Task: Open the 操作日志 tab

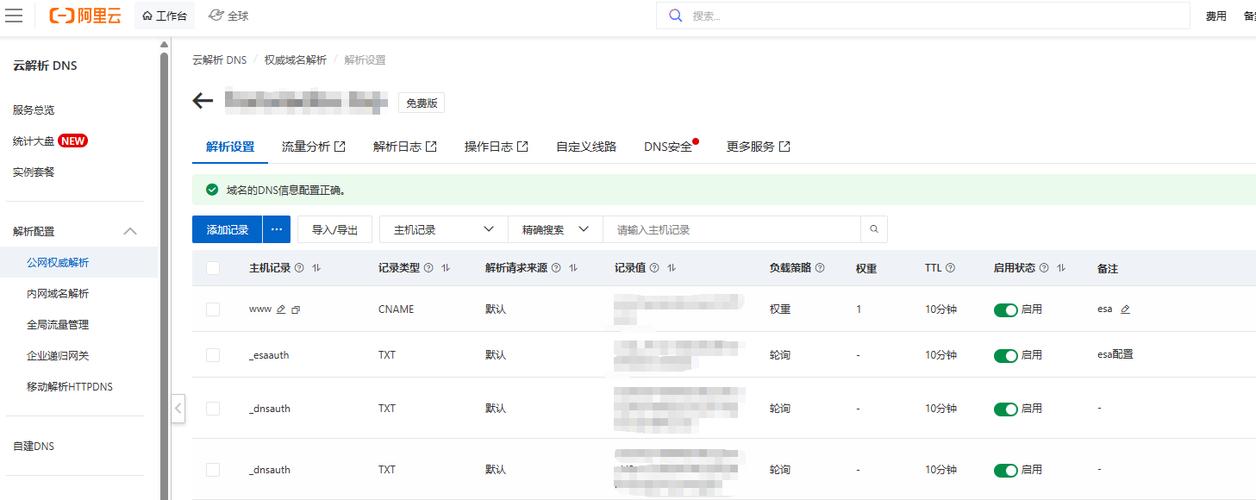Action: pyautogui.click(x=496, y=146)
